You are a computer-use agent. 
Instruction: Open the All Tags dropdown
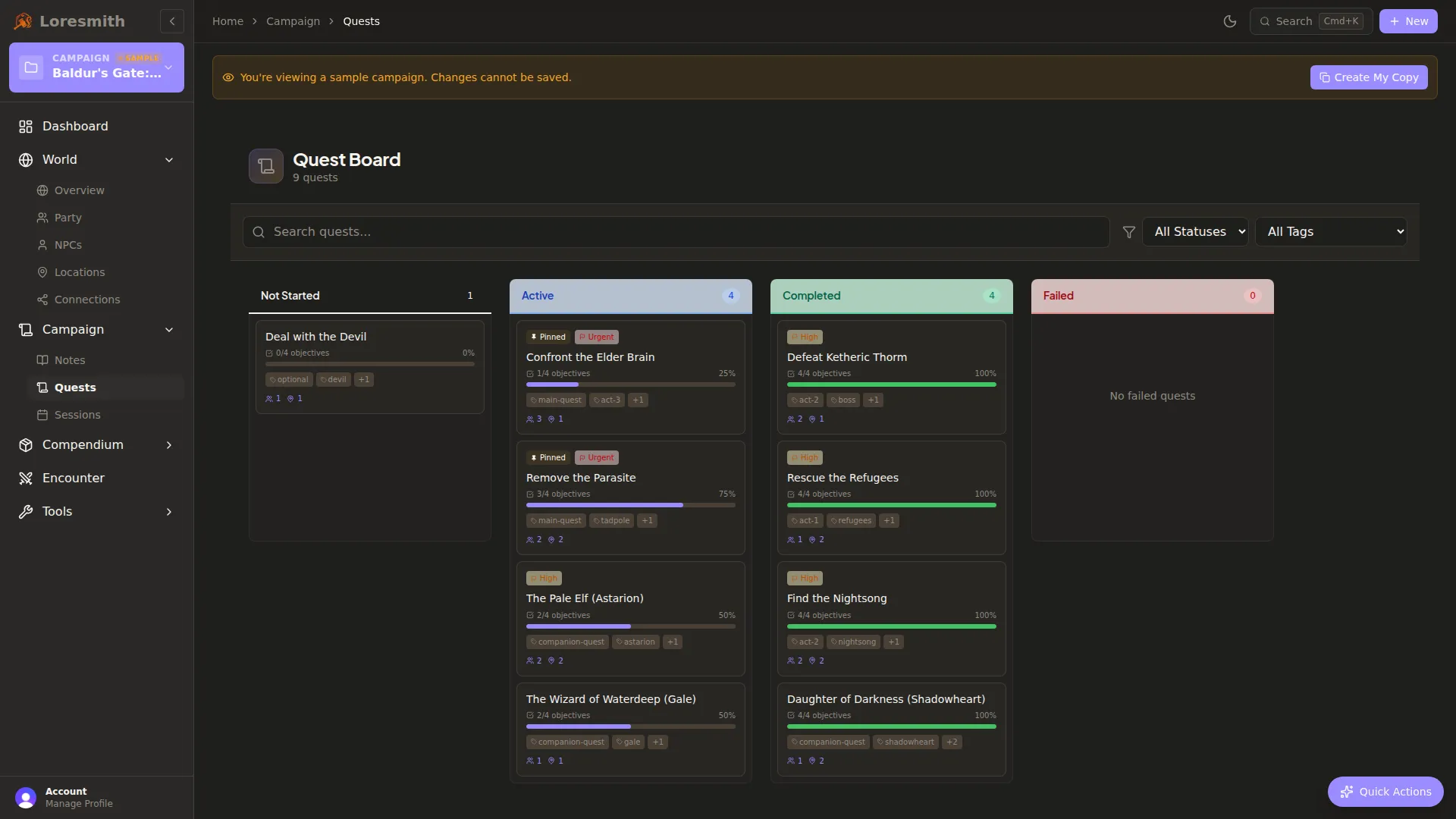[1332, 231]
